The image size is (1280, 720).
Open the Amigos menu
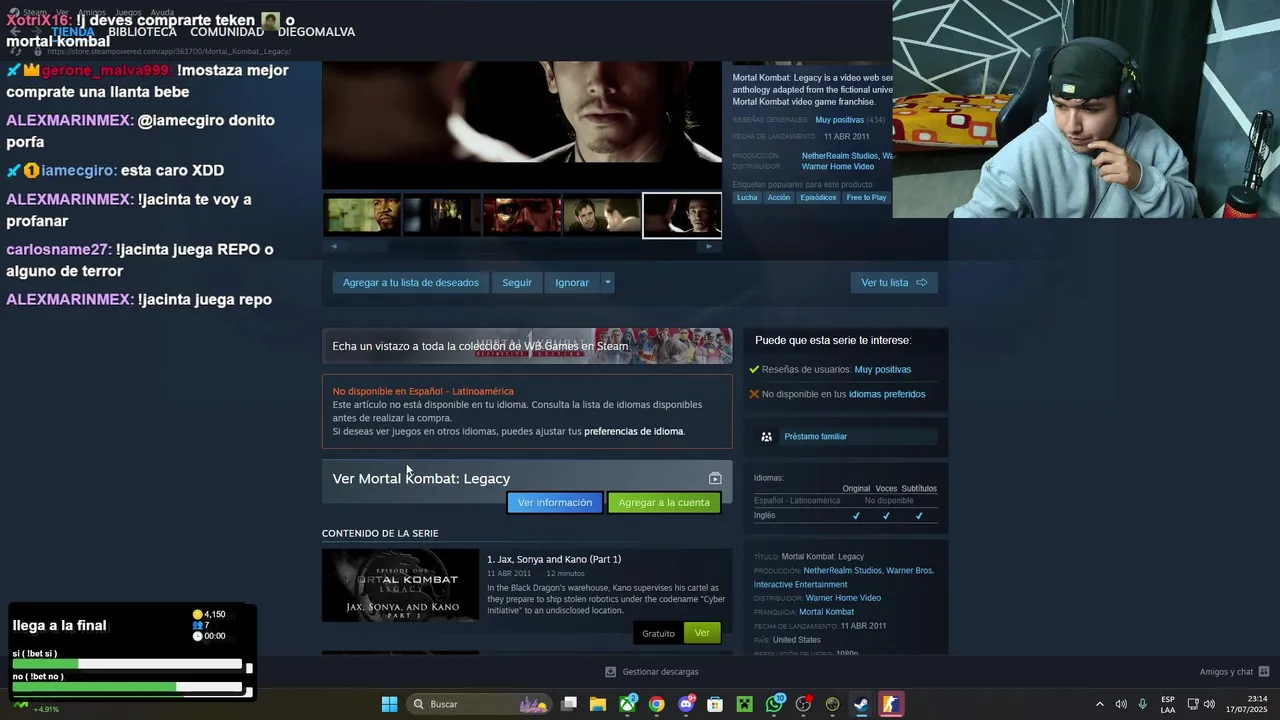(92, 13)
